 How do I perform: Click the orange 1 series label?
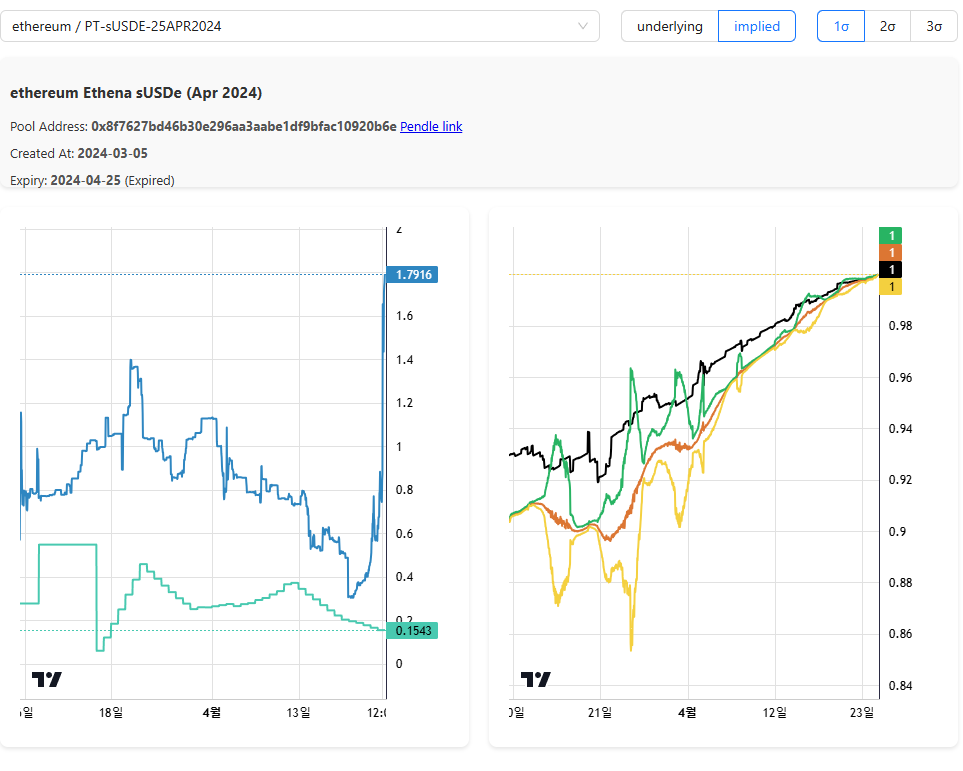pos(891,252)
